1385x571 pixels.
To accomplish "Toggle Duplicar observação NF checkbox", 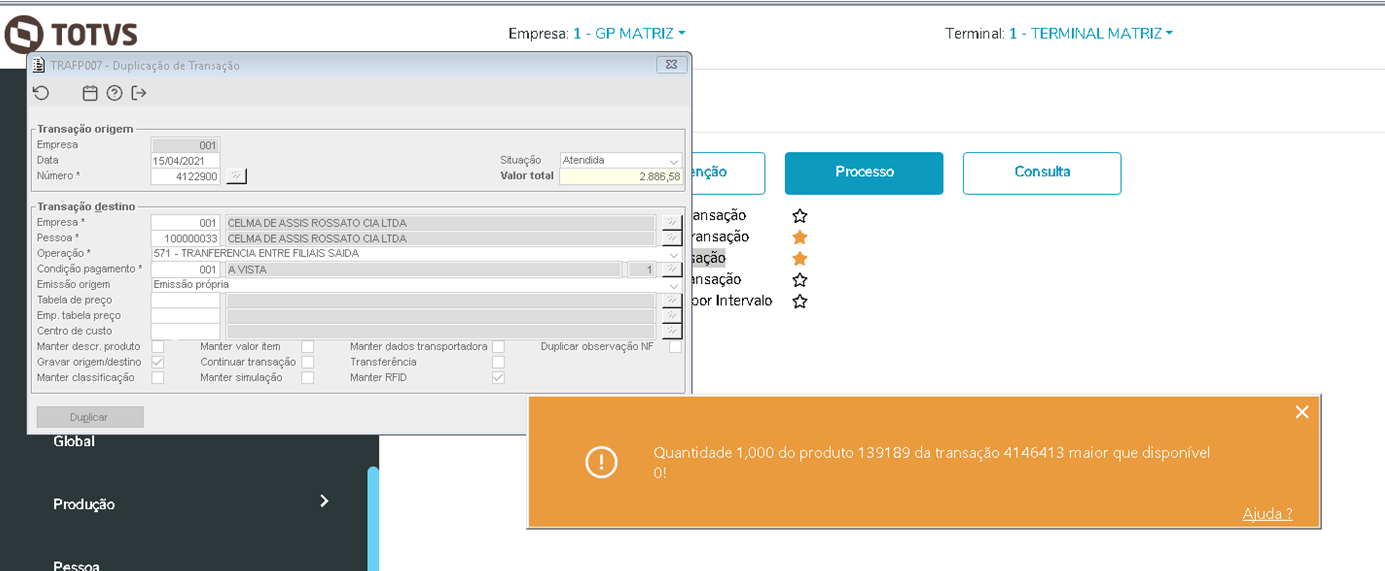I will tap(676, 346).
